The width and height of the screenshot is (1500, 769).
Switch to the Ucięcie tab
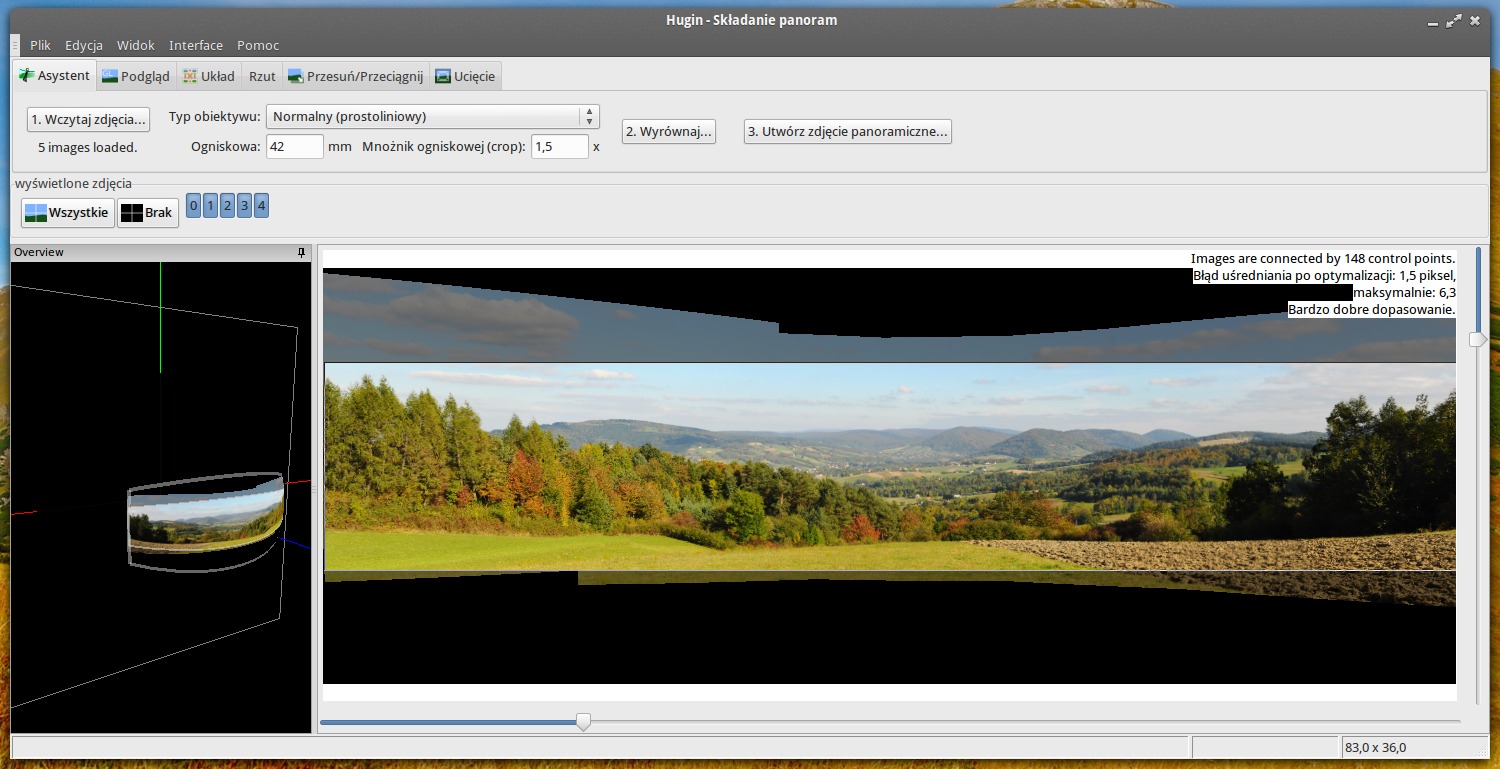click(x=465, y=76)
